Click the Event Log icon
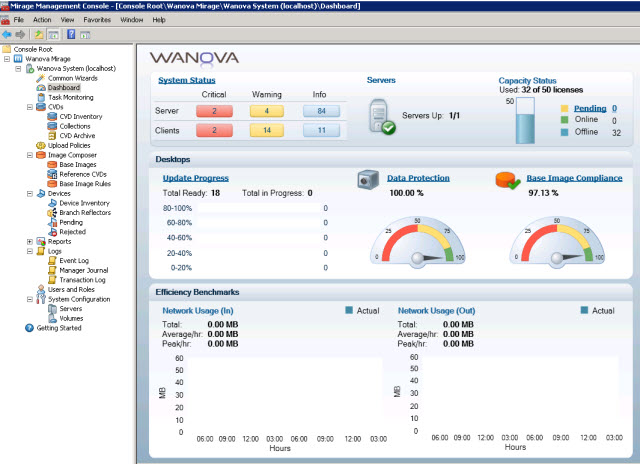Image resolution: width=640 pixels, height=464 pixels. click(x=52, y=260)
